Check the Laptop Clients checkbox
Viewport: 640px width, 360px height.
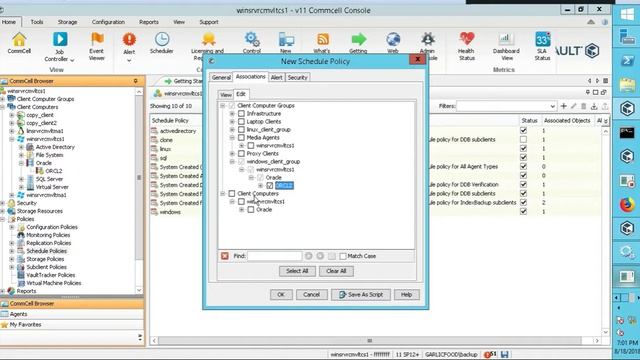[241, 122]
